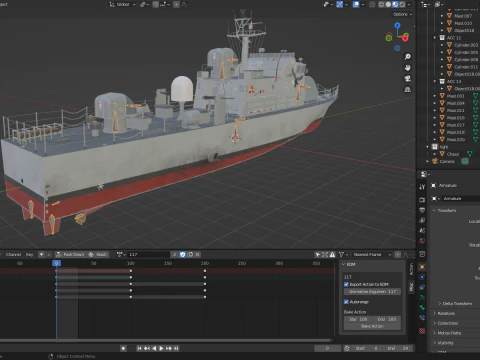
Task: Collapse the Transform panel
Action: pos(434,210)
